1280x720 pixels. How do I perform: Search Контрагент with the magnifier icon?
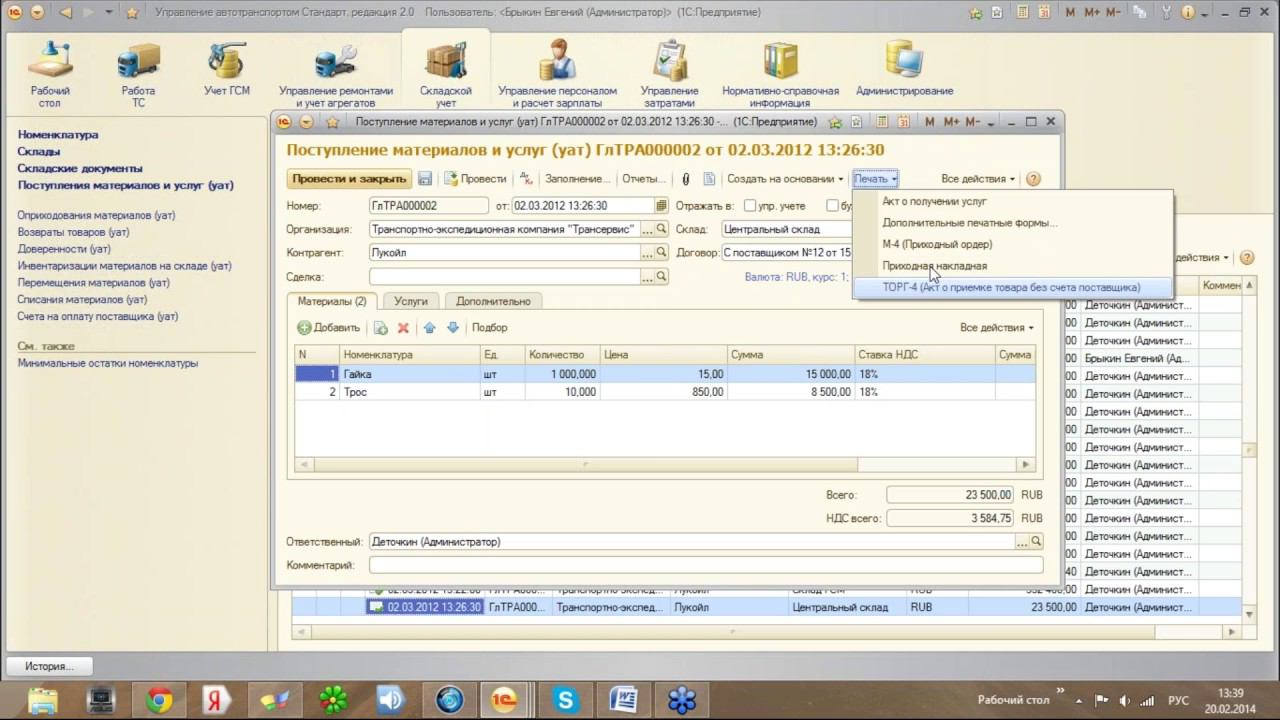click(x=661, y=253)
